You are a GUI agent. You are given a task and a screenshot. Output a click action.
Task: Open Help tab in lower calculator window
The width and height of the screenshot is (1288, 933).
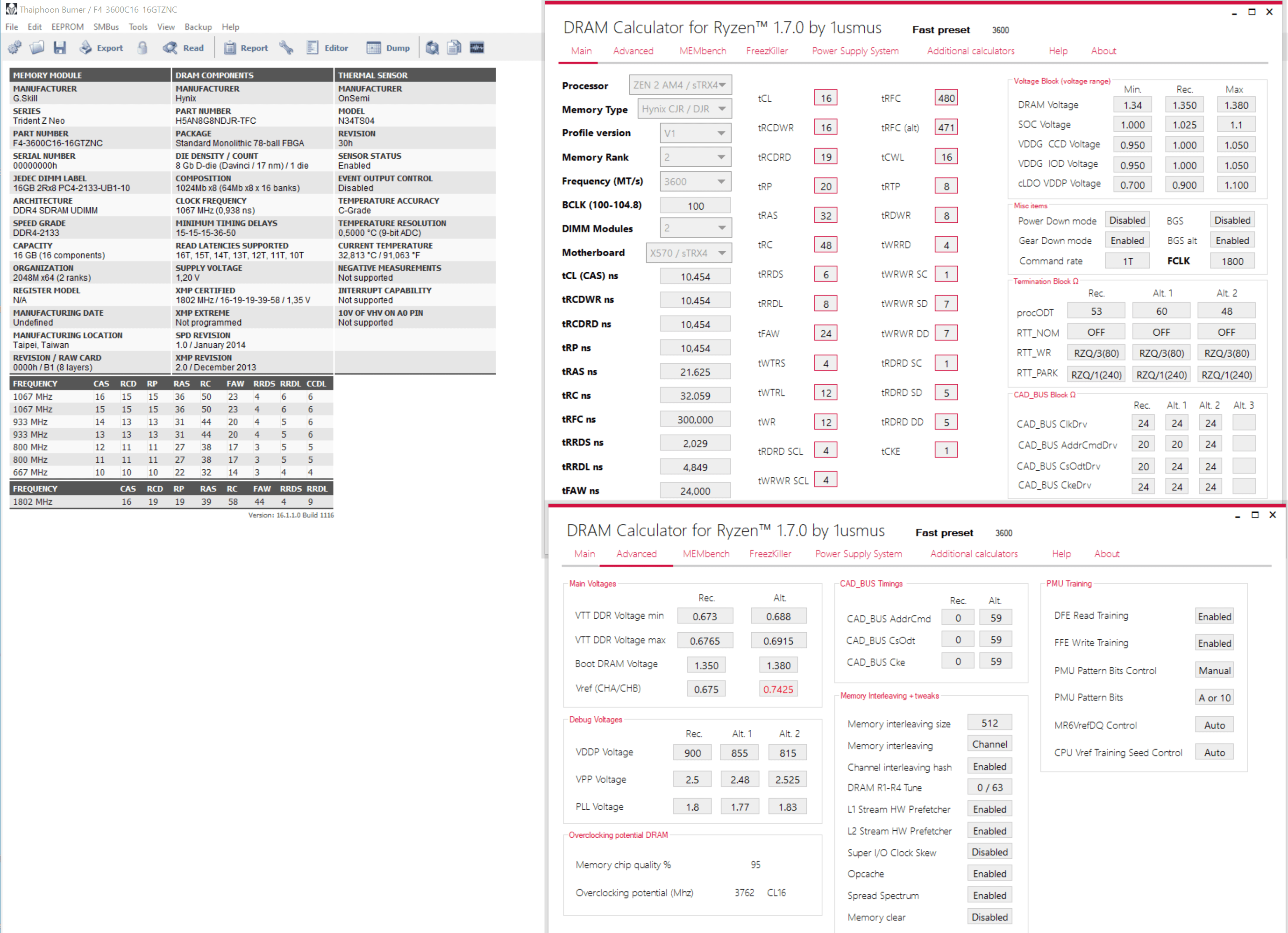pyautogui.click(x=1061, y=554)
